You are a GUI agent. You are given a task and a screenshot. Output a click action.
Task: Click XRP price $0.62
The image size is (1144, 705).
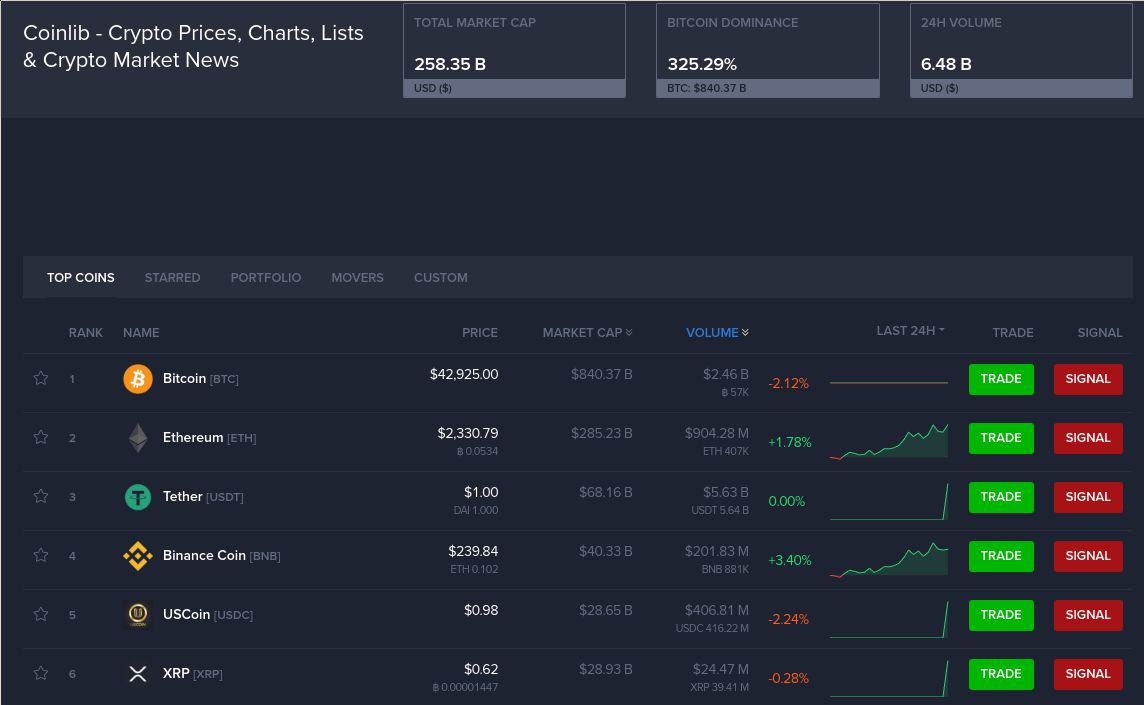tap(482, 669)
